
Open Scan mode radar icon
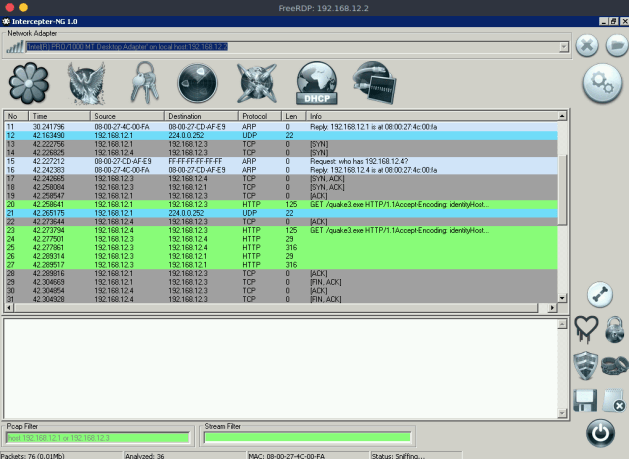(197, 84)
